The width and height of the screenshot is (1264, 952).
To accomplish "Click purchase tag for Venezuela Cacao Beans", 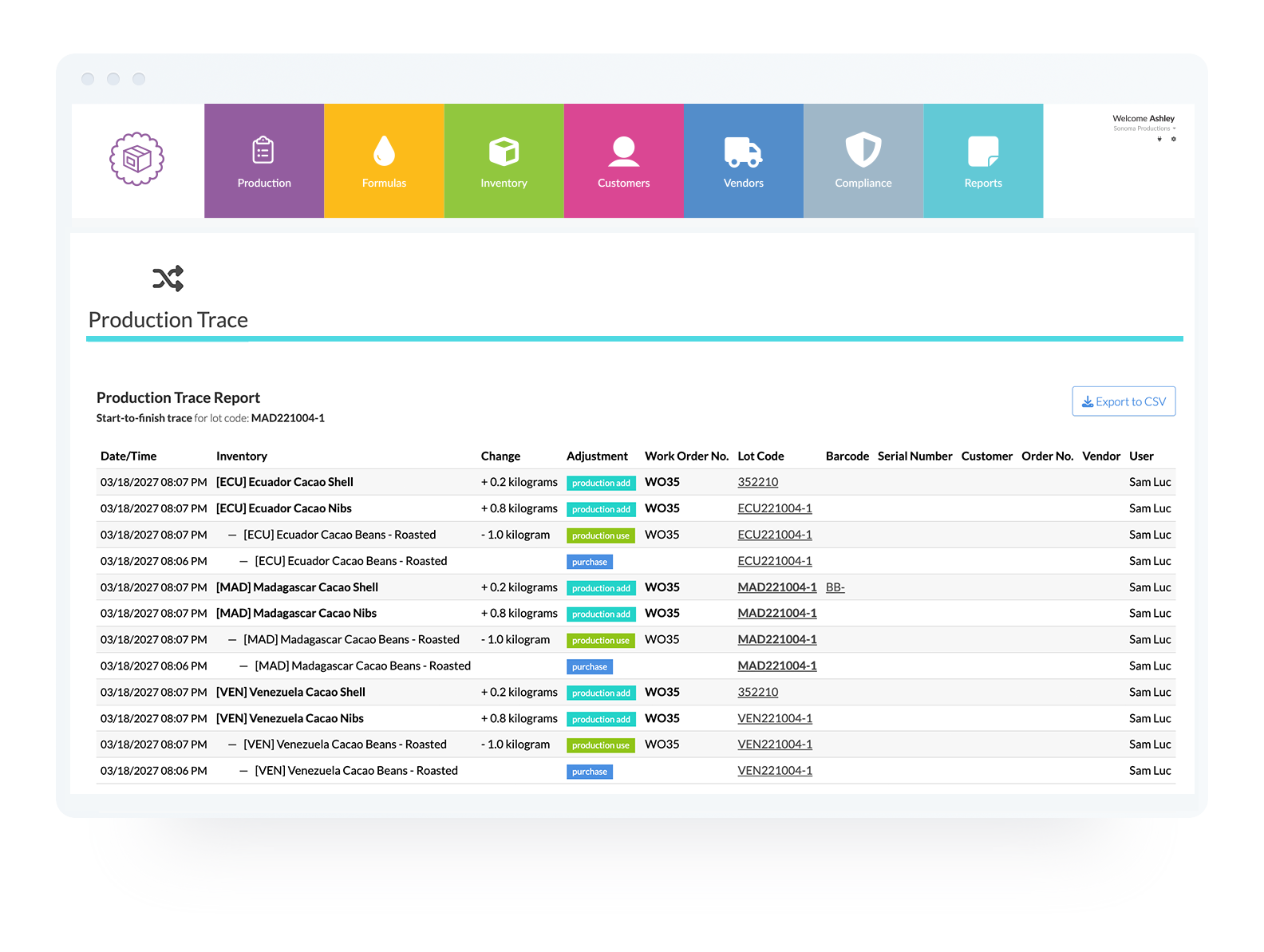I will 590,772.
